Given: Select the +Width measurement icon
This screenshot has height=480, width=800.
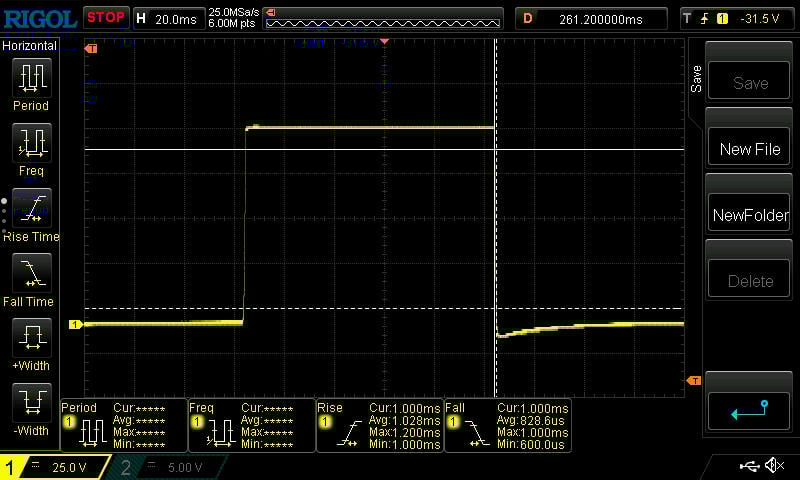Looking at the screenshot, I should 31,338.
